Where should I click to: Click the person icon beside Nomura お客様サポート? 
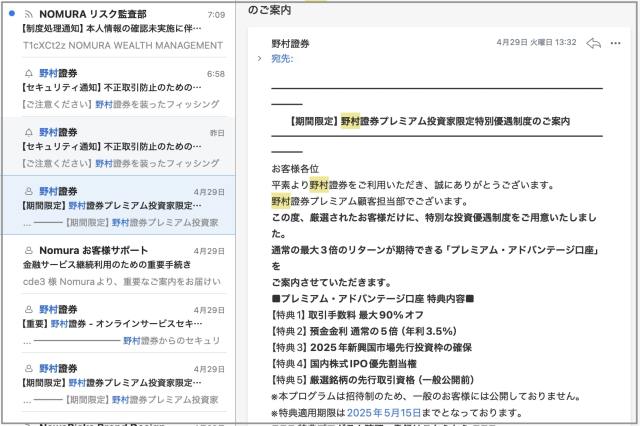28,250
